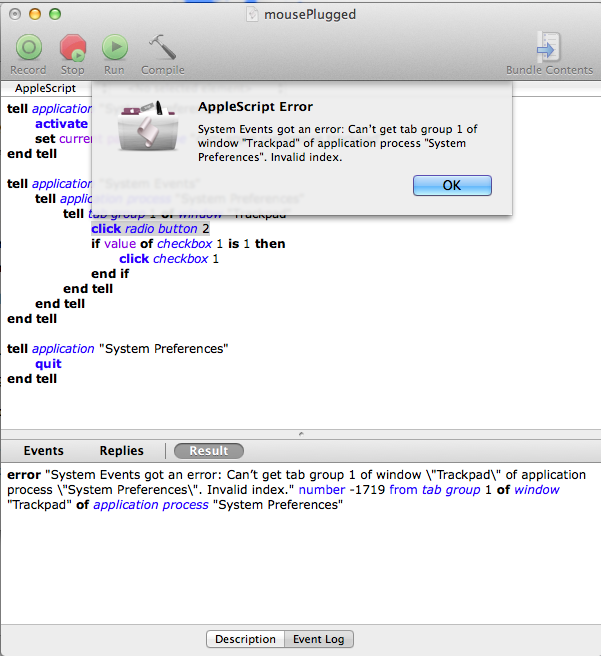Screen dimensions: 601x656
Task: Minimize the window with the yellow button
Action: [35, 14]
